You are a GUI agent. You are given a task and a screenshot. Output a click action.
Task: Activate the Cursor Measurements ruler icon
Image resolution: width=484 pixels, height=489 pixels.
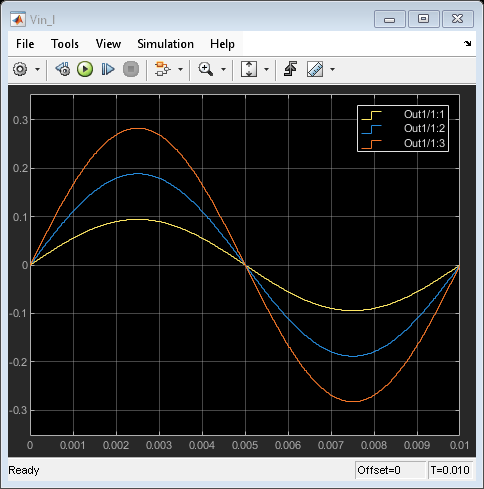(315, 69)
